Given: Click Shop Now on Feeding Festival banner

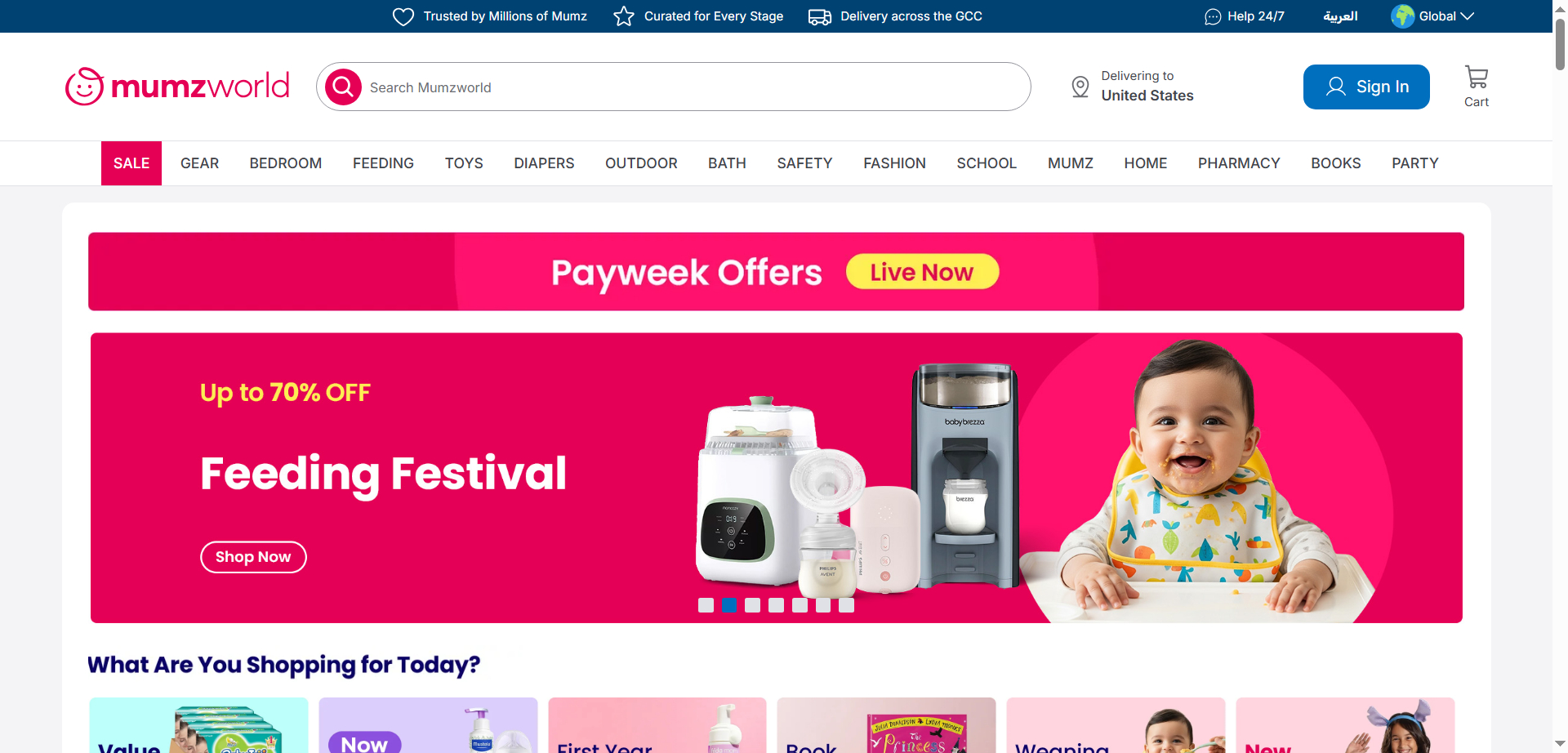Looking at the screenshot, I should click(253, 557).
